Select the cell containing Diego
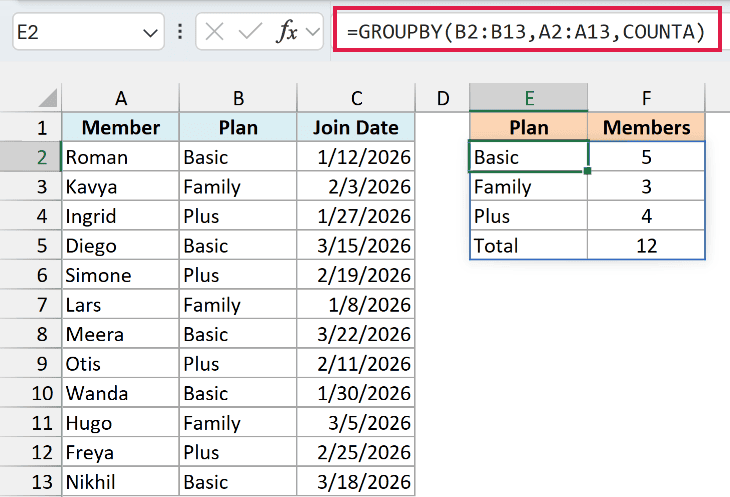This screenshot has height=497, width=730. coord(121,245)
